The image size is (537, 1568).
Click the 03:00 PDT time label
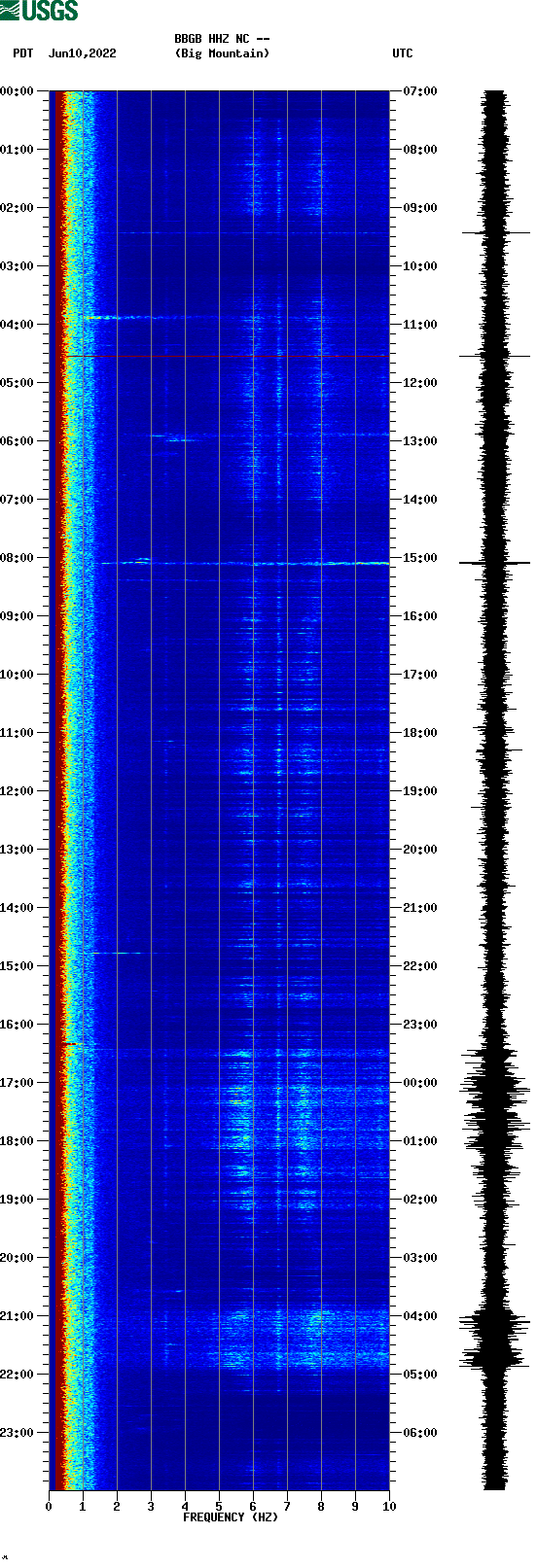(18, 266)
